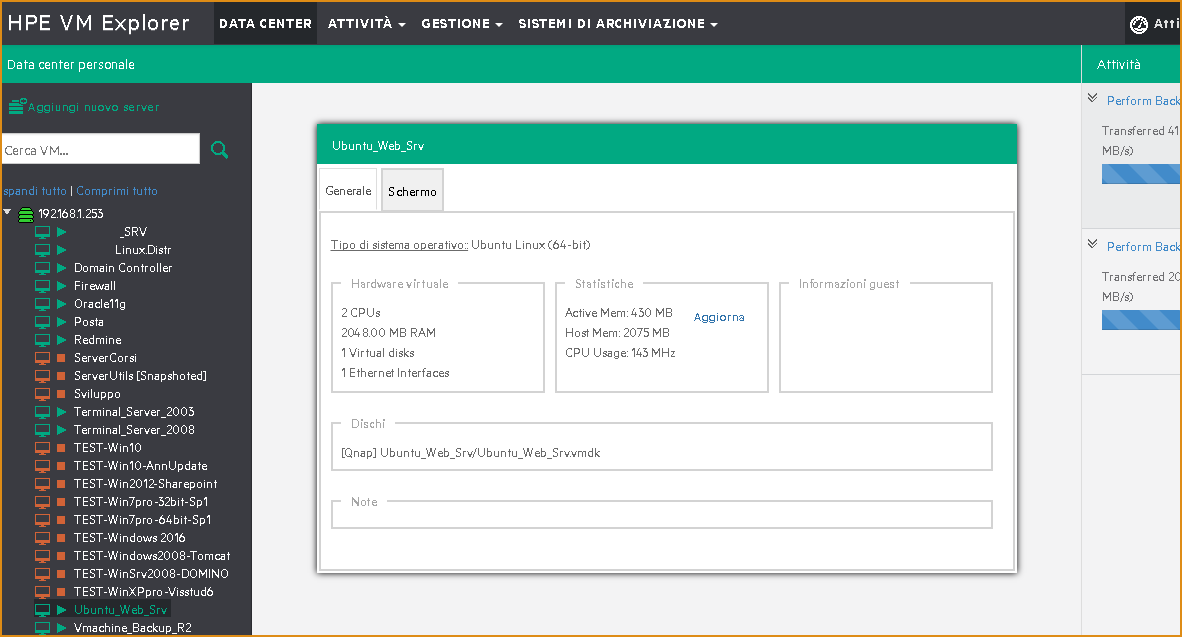
Task: Click the orange monitor icon beside TEST-Win10-AnnUpdate
Action: pyautogui.click(x=42, y=467)
